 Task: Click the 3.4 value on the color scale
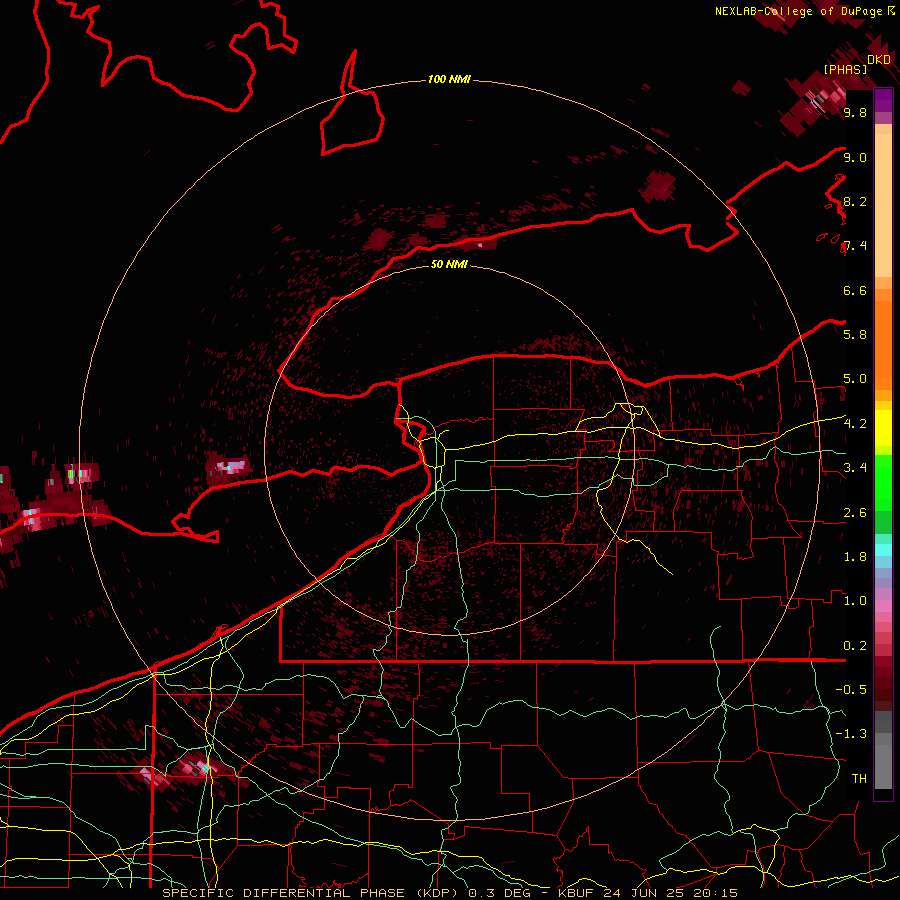click(855, 468)
